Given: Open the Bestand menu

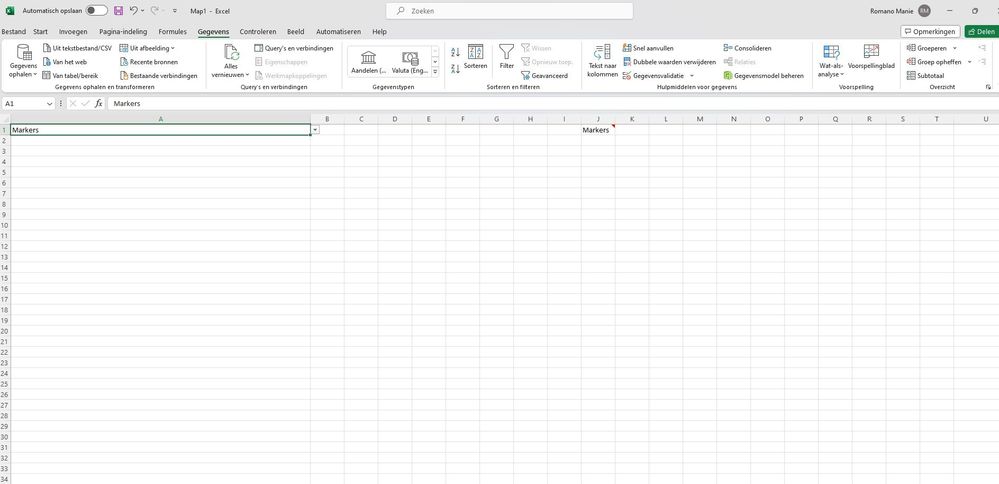Looking at the screenshot, I should point(13,31).
